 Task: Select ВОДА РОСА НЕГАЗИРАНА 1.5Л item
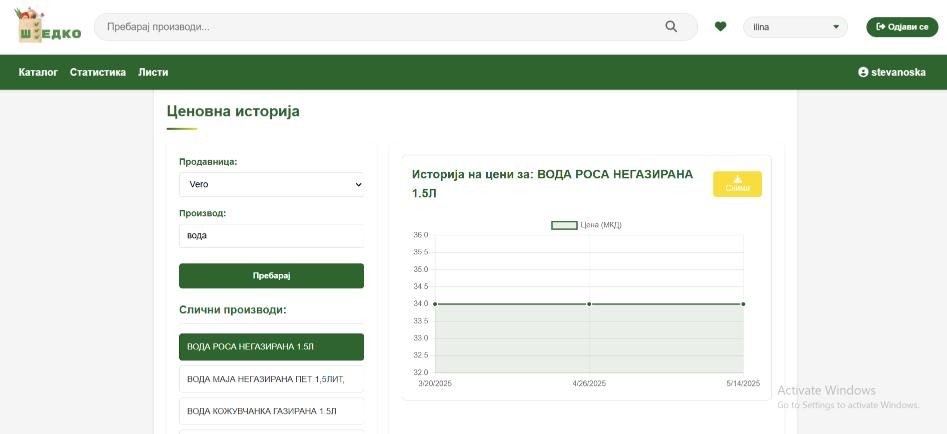click(x=271, y=347)
